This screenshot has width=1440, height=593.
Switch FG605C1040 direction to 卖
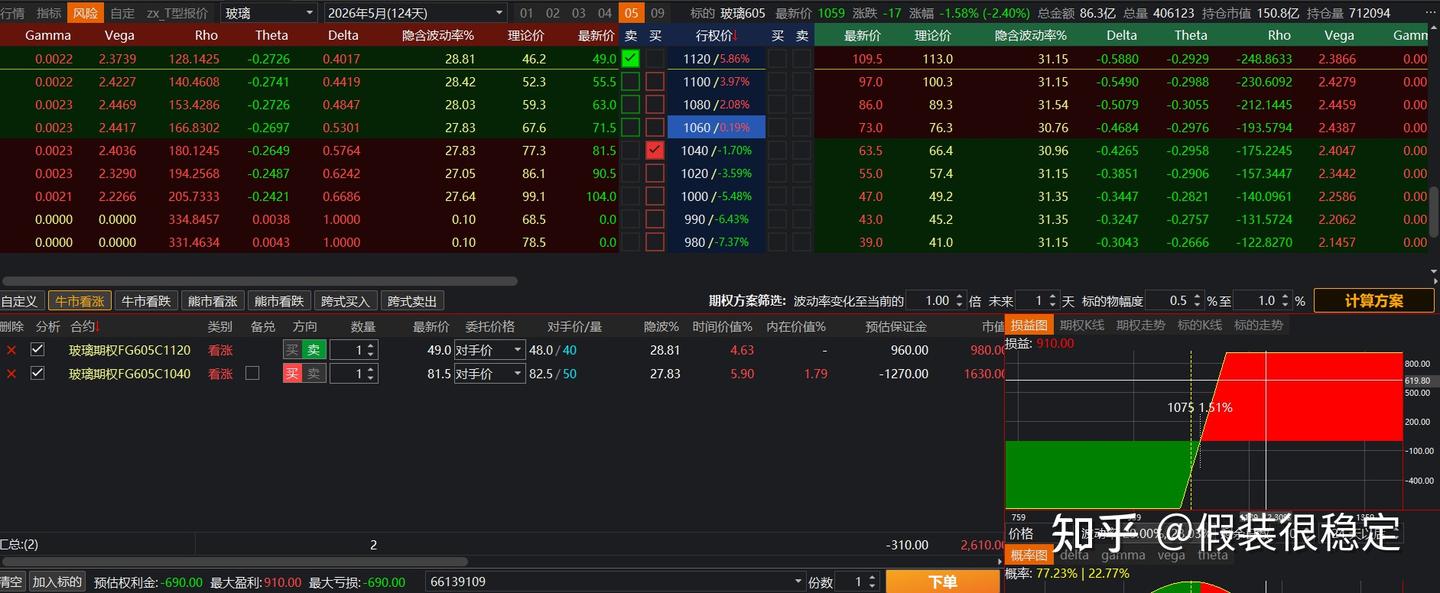(314, 373)
